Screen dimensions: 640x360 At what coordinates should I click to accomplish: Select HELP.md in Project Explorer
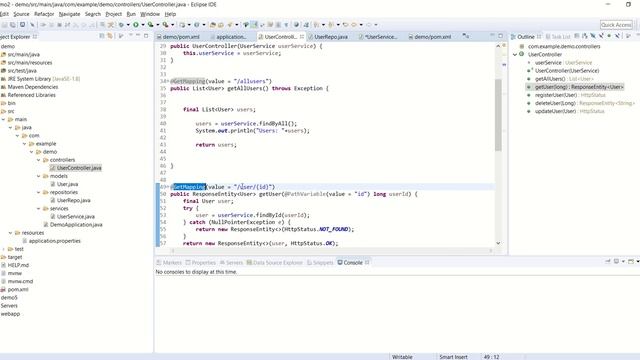[x=18, y=265]
